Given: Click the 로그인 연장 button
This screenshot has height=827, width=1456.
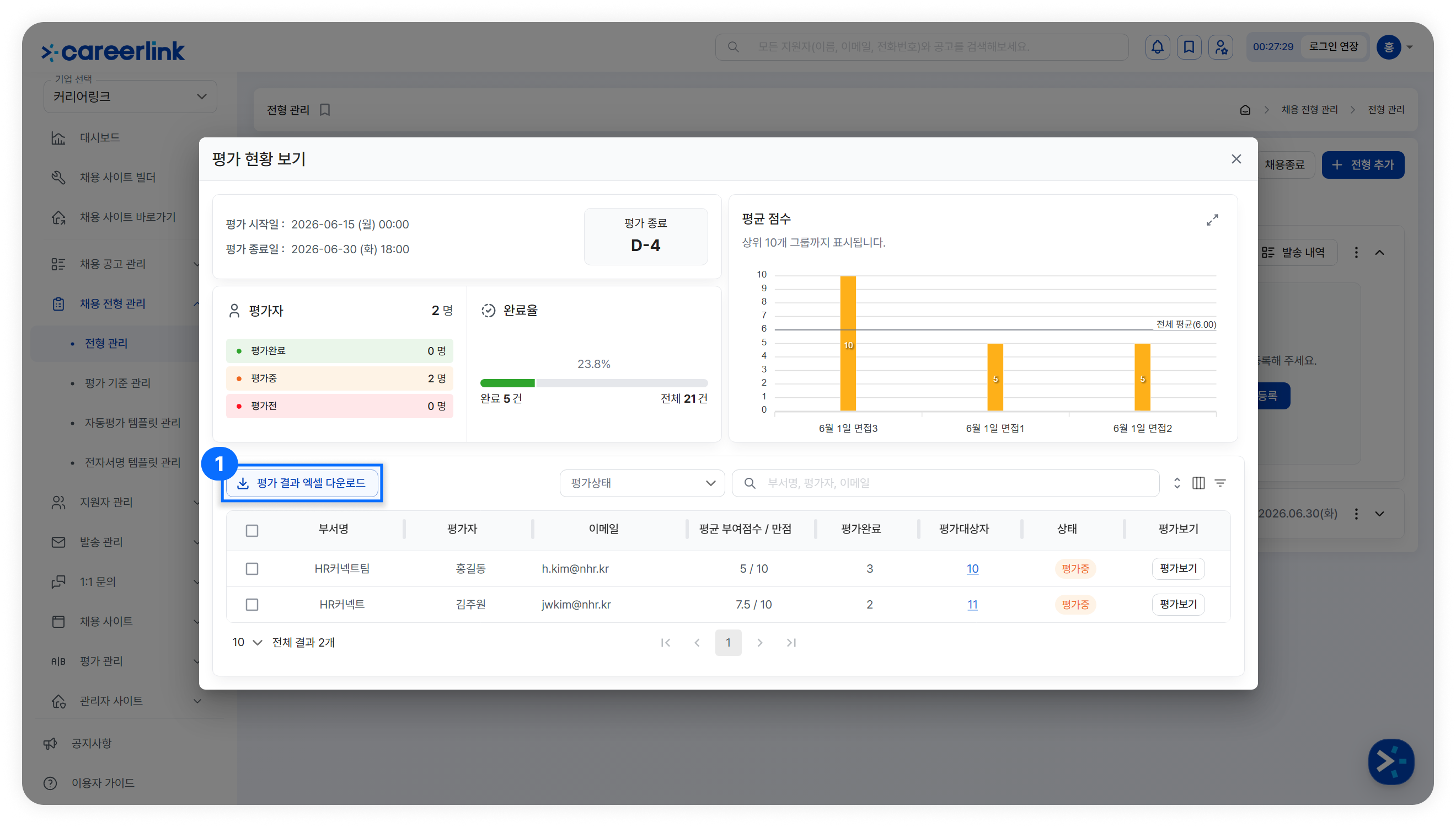Looking at the screenshot, I should tap(1334, 46).
